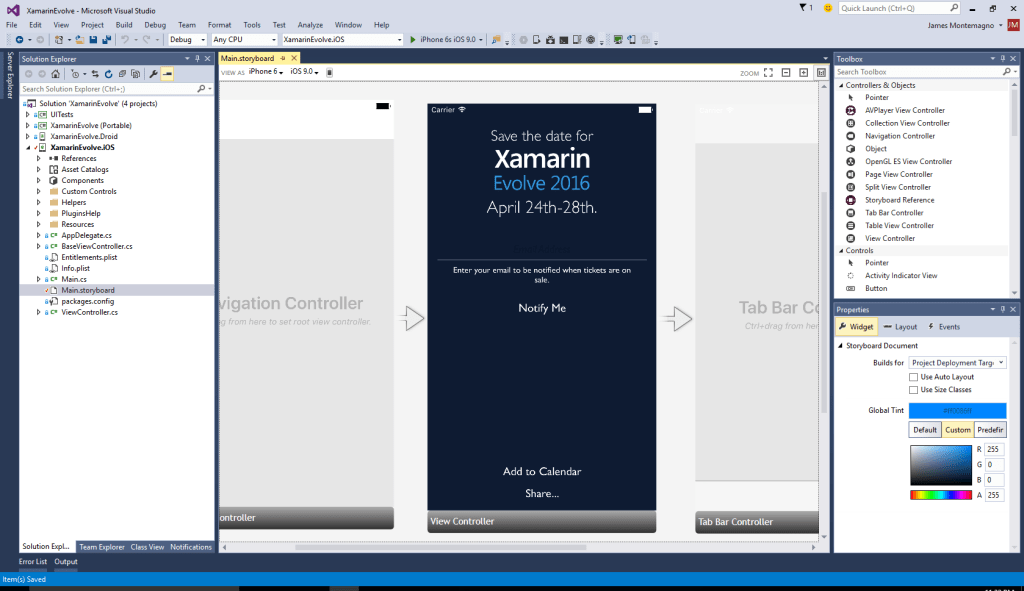Screen dimensions: 1024x591
Task: Click Share... on storyboard view
Action: pos(542,494)
